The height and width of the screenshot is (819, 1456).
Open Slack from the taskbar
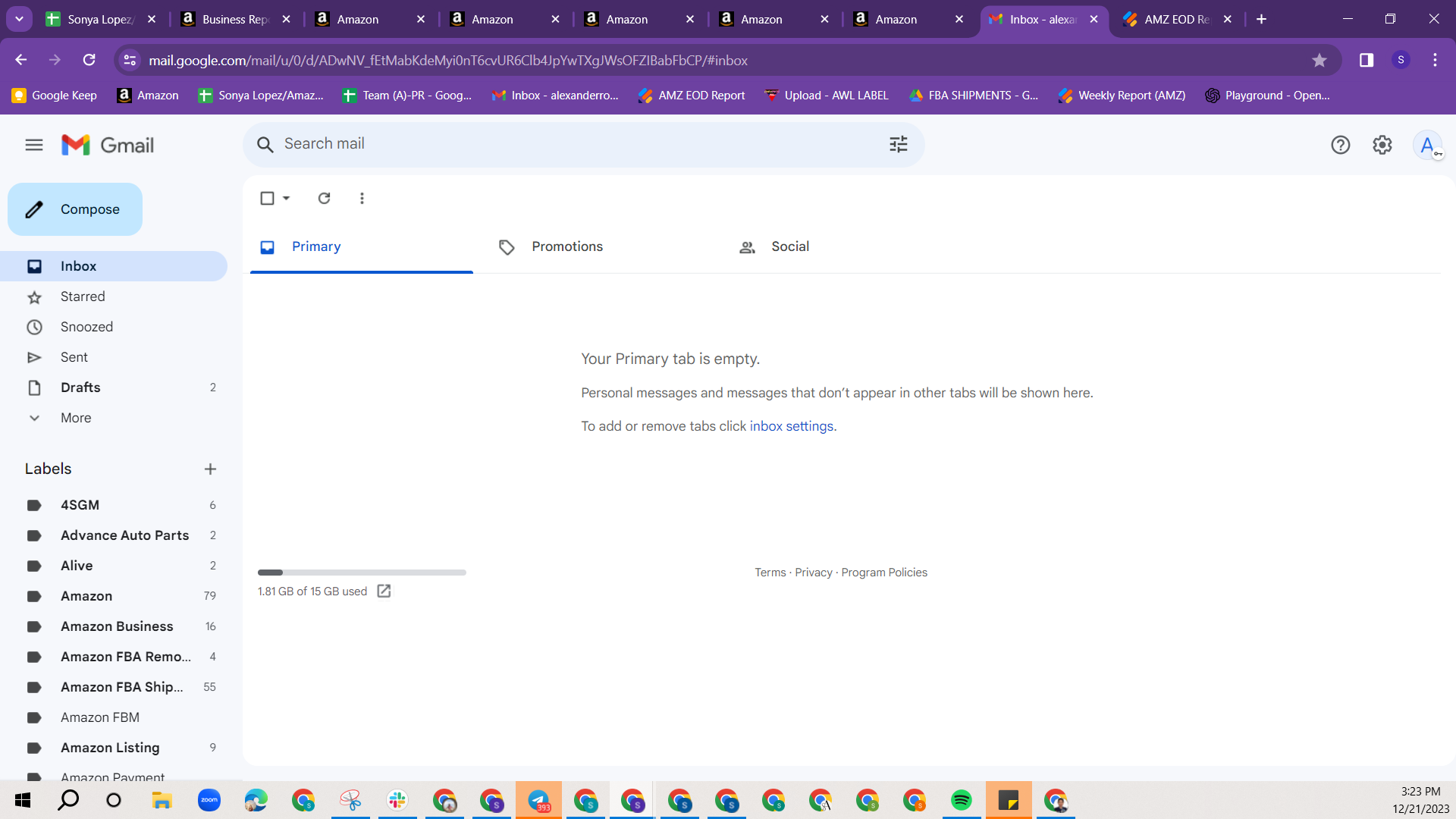pyautogui.click(x=397, y=800)
